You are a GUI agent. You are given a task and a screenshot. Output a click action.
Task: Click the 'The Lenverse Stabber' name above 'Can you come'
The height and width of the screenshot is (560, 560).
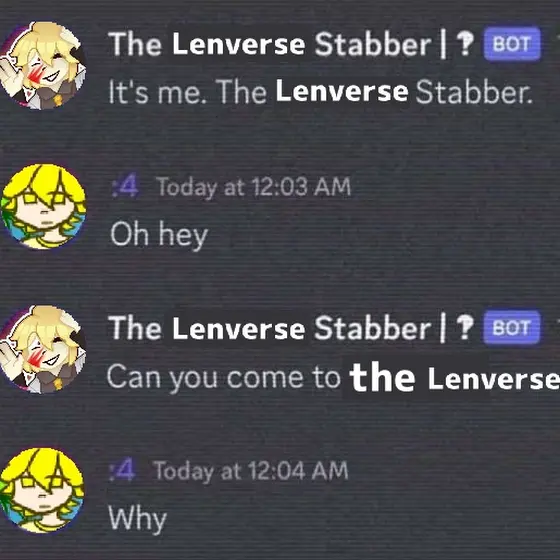270,328
